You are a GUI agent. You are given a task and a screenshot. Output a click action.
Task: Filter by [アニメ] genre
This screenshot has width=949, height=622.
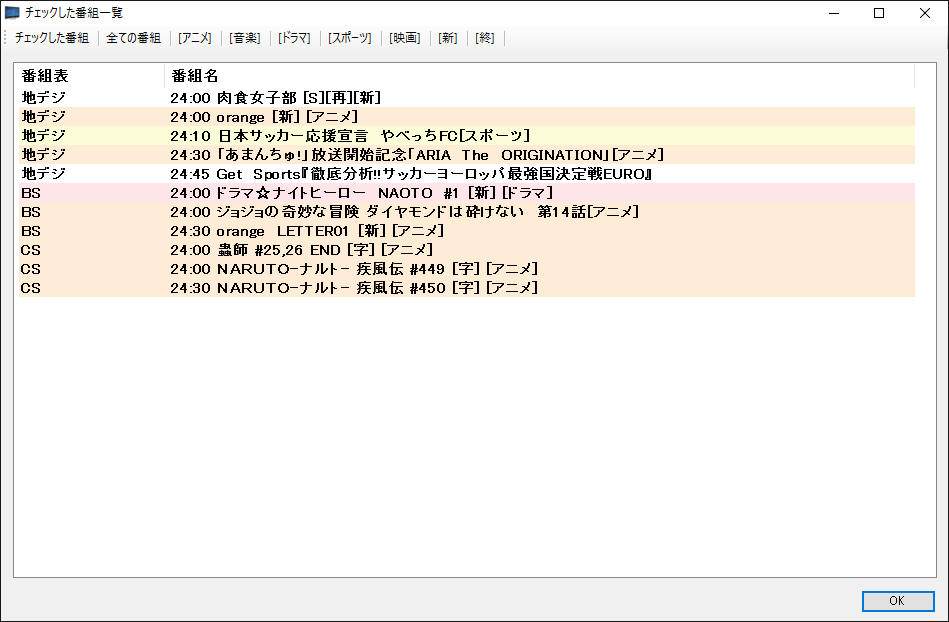point(195,38)
